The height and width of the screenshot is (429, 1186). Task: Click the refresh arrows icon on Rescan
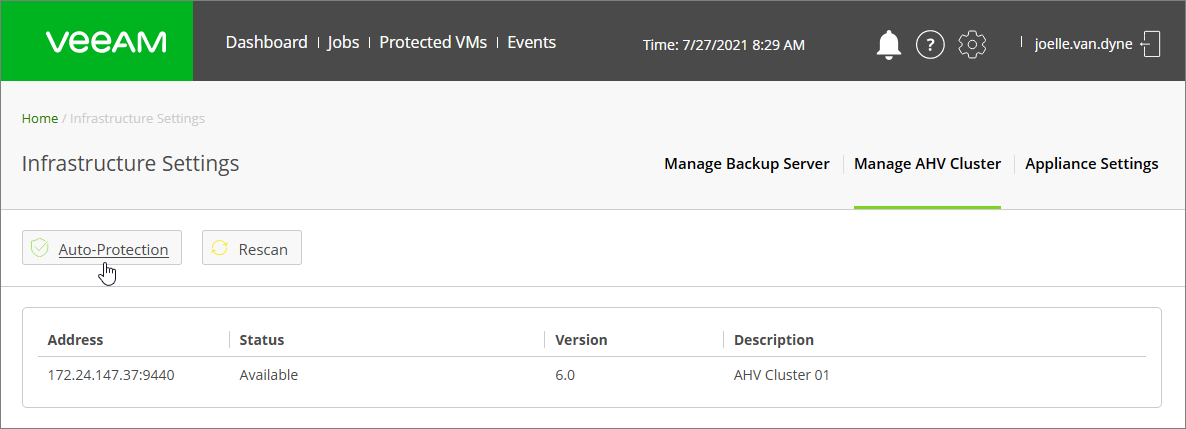[x=219, y=248]
